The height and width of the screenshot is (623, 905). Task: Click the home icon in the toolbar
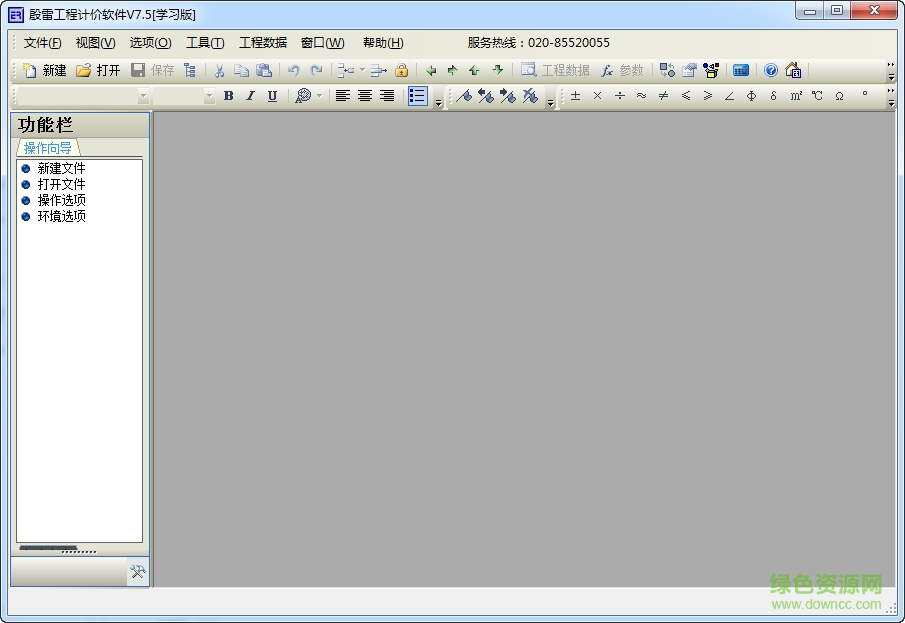point(793,70)
